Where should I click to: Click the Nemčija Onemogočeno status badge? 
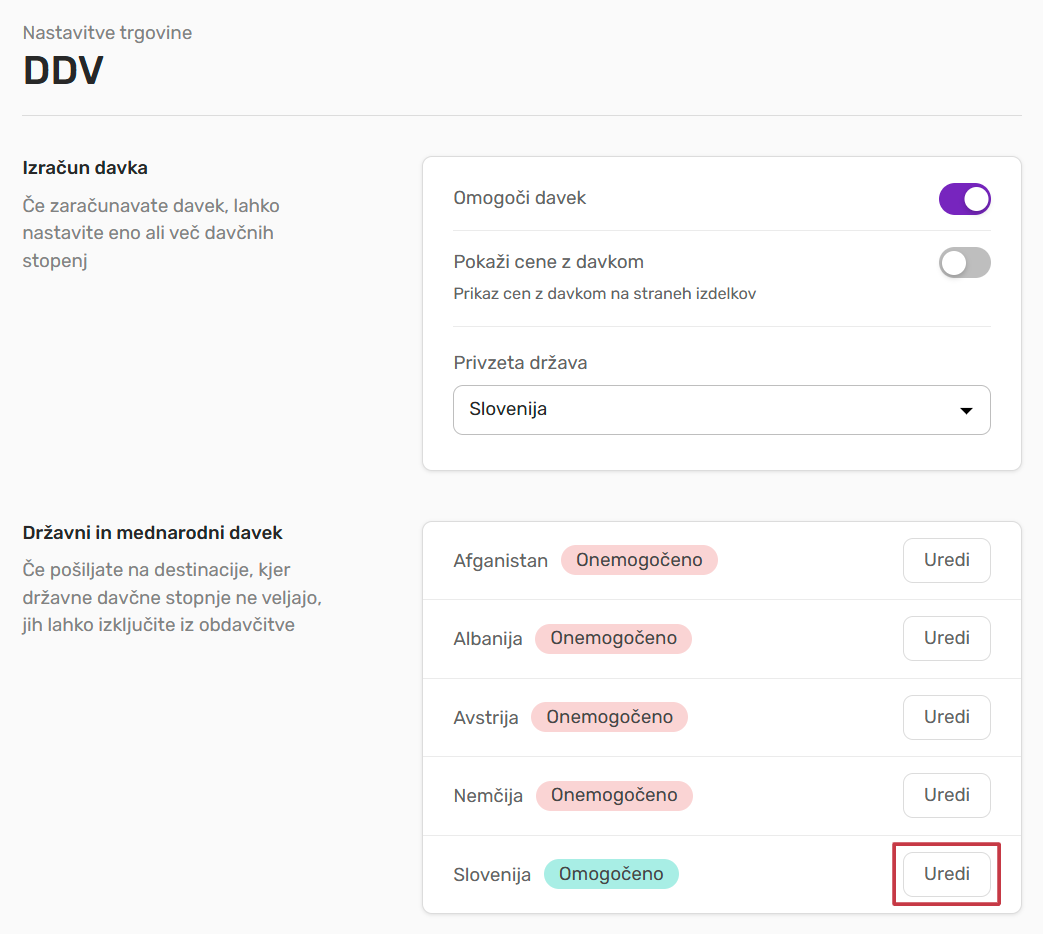(x=614, y=796)
